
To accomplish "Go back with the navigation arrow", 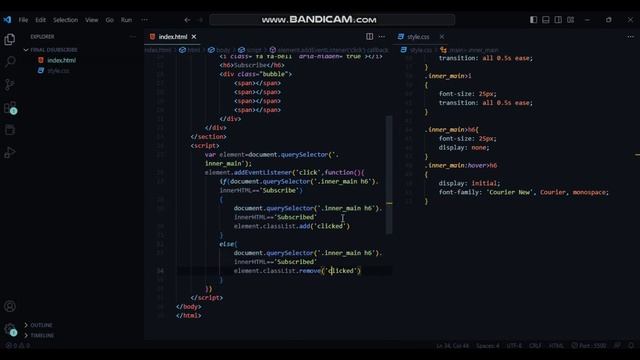I will pos(187,20).
